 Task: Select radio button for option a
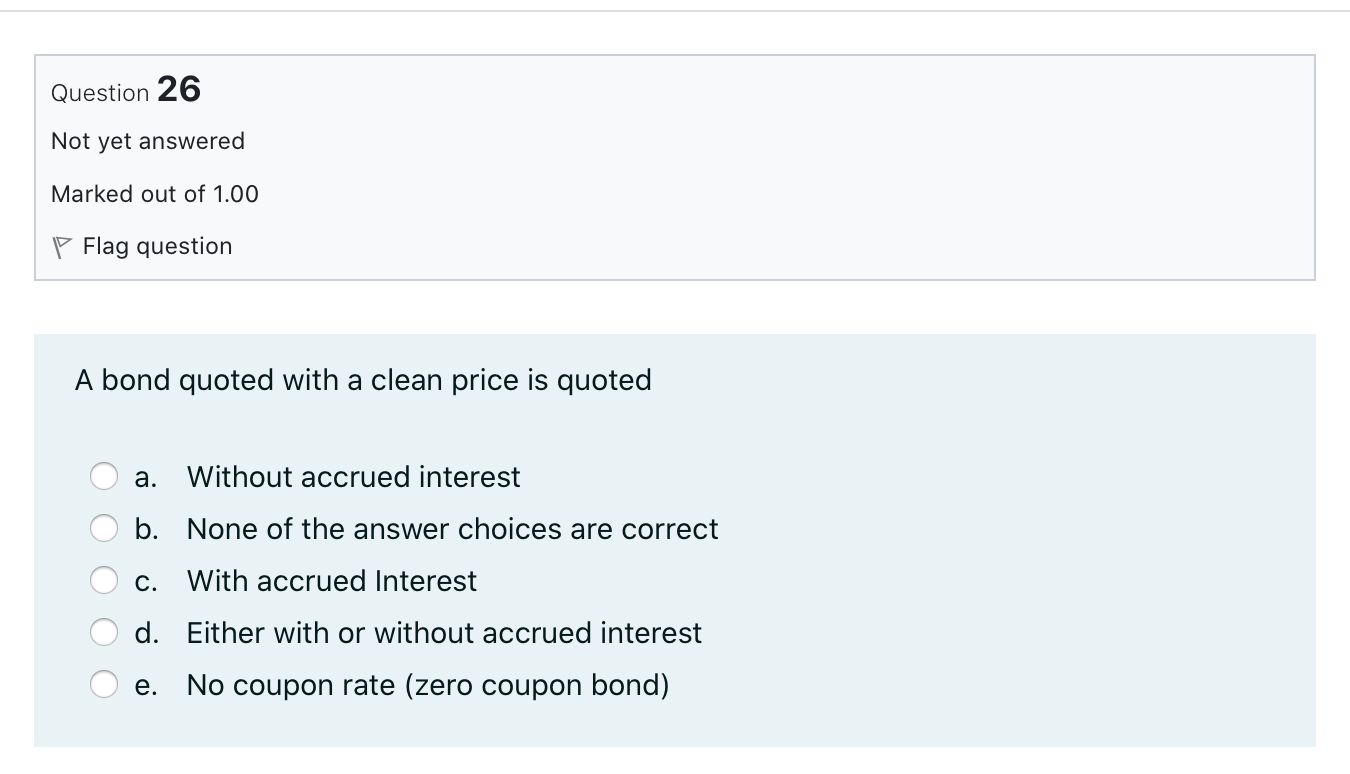[105, 477]
